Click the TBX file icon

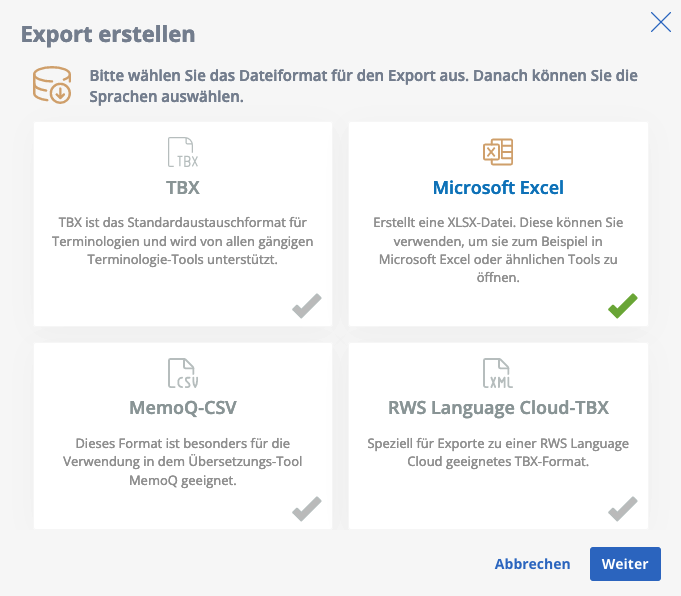(183, 152)
